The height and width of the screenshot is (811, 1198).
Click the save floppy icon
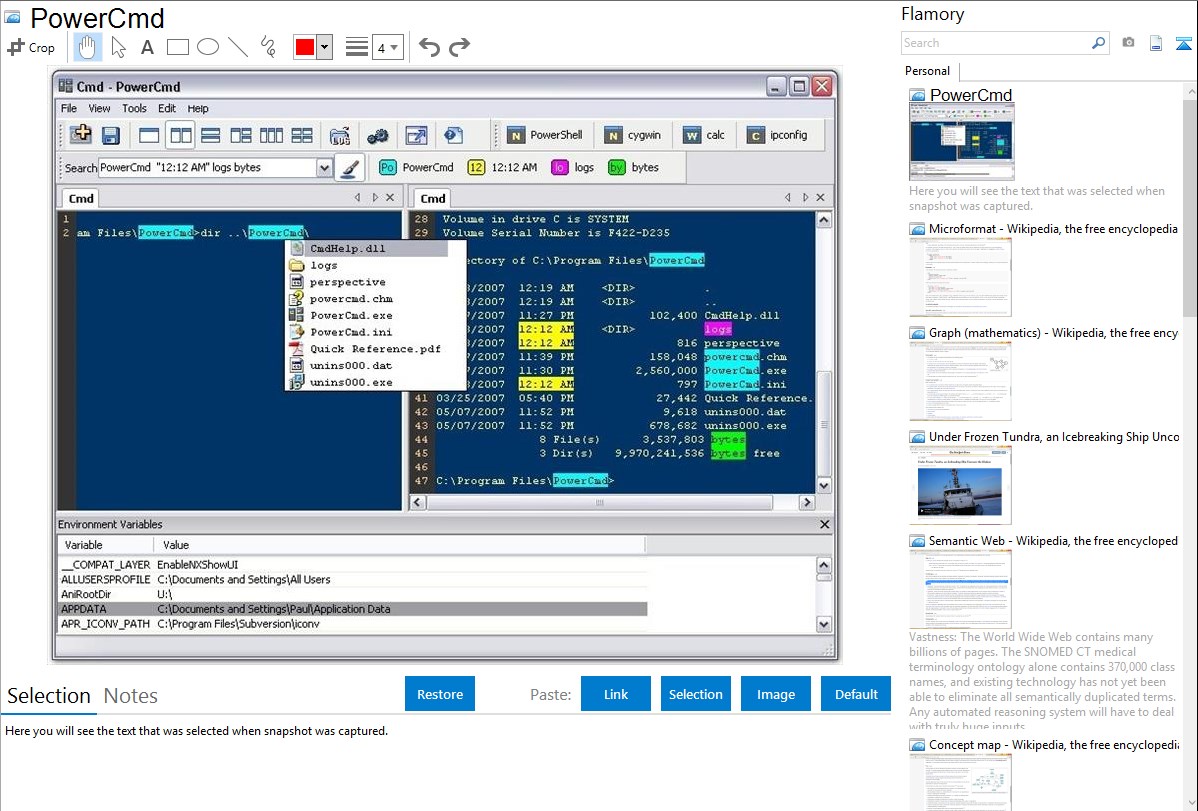point(111,135)
